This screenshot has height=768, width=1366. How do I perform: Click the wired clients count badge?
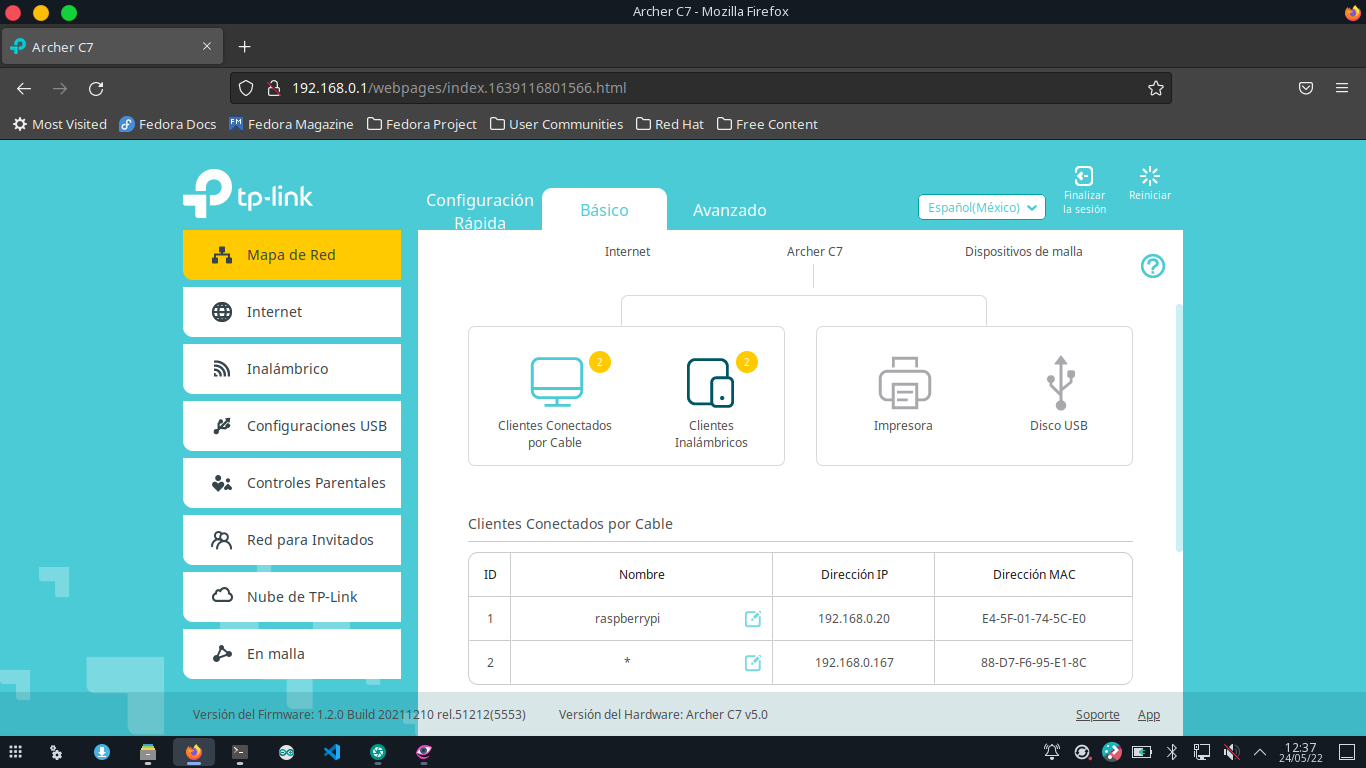(600, 362)
